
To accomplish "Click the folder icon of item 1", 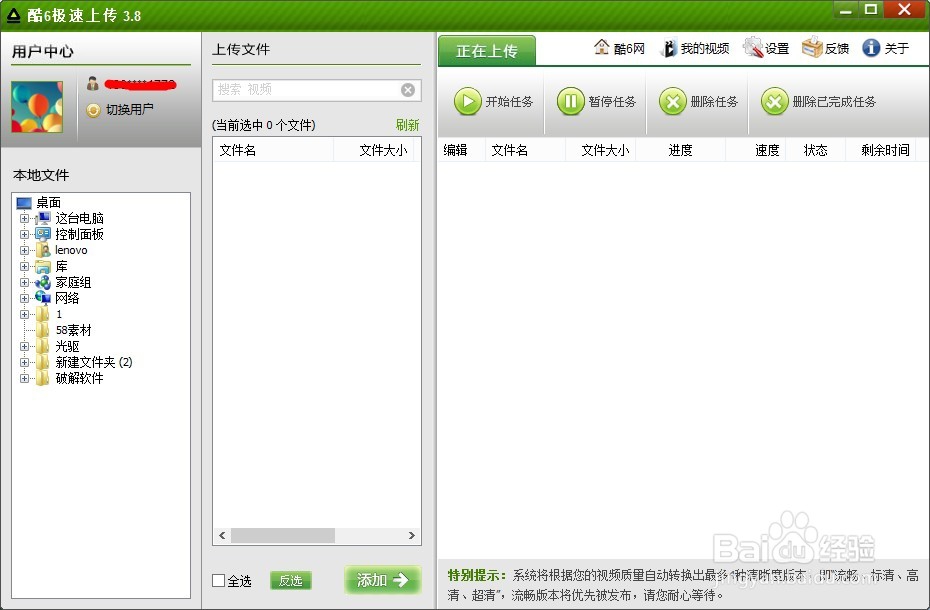I will pos(43,314).
